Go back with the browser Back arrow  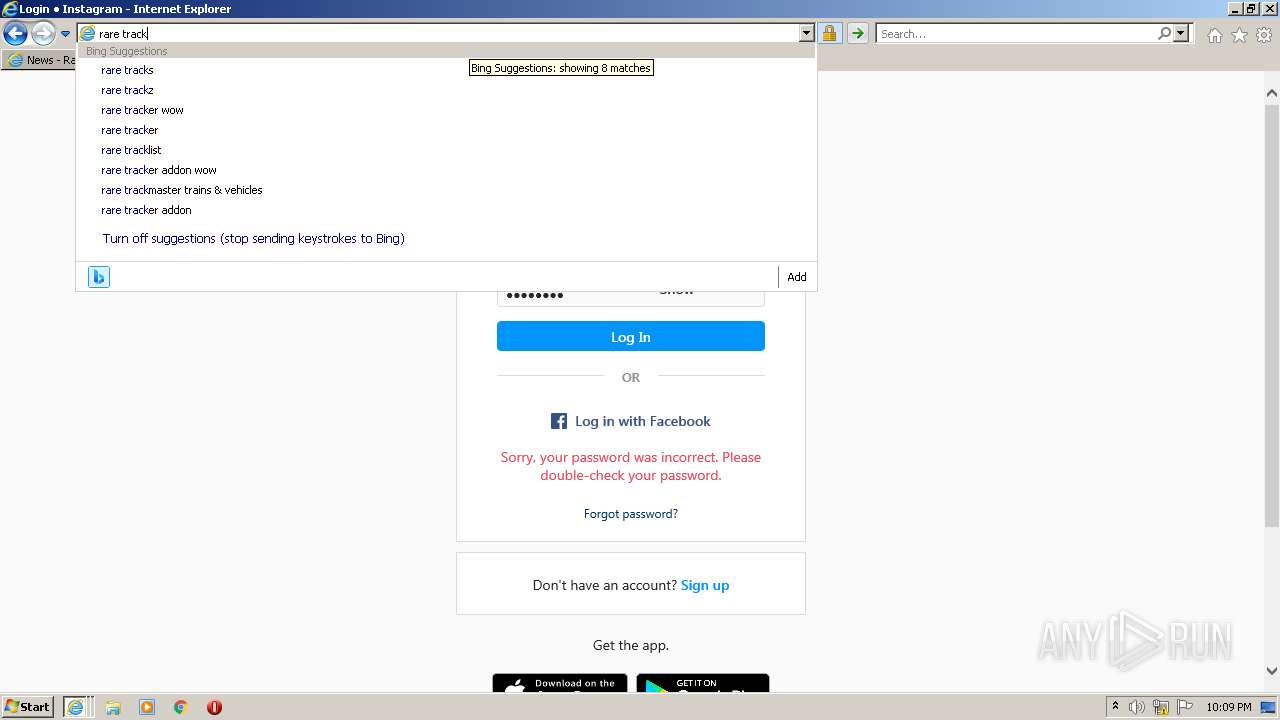pyautogui.click(x=15, y=33)
